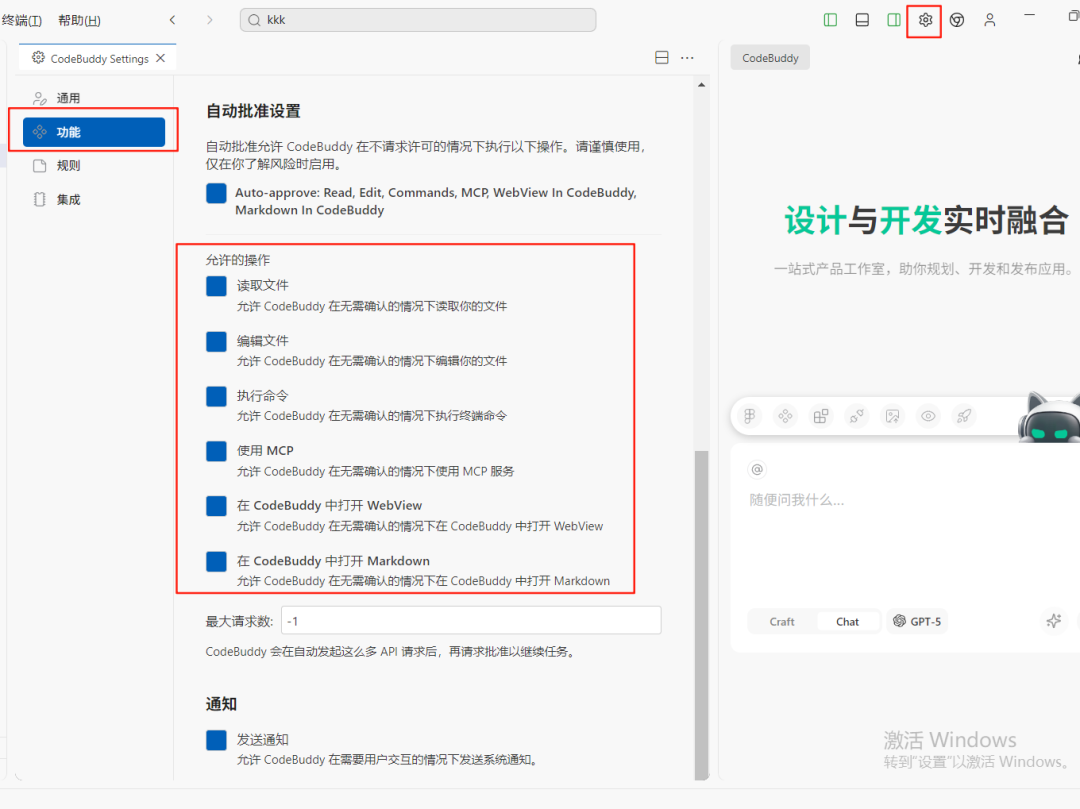Open the user account icon
This screenshot has height=809, width=1080.
tap(989, 20)
